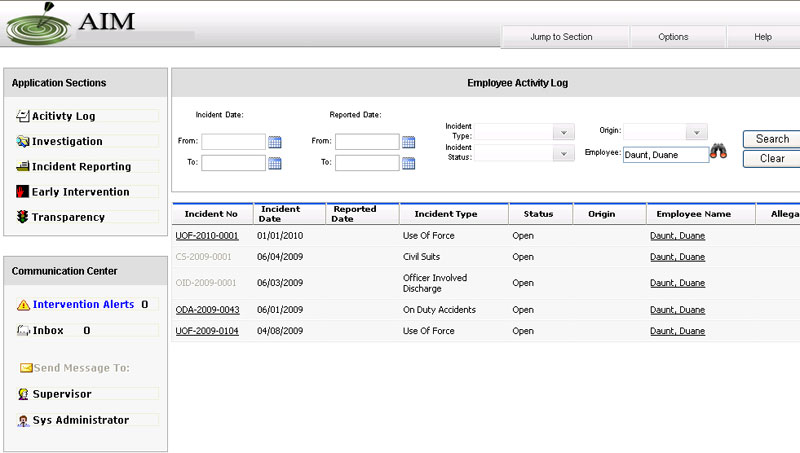The width and height of the screenshot is (800, 453).
Task: Open incident ODA-2009-0043 link
Action: [207, 310]
